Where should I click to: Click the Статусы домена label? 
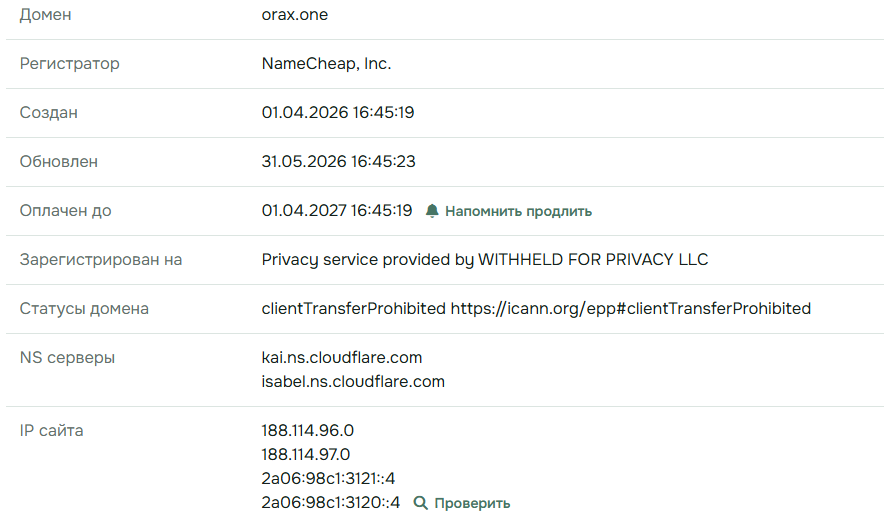tap(84, 308)
